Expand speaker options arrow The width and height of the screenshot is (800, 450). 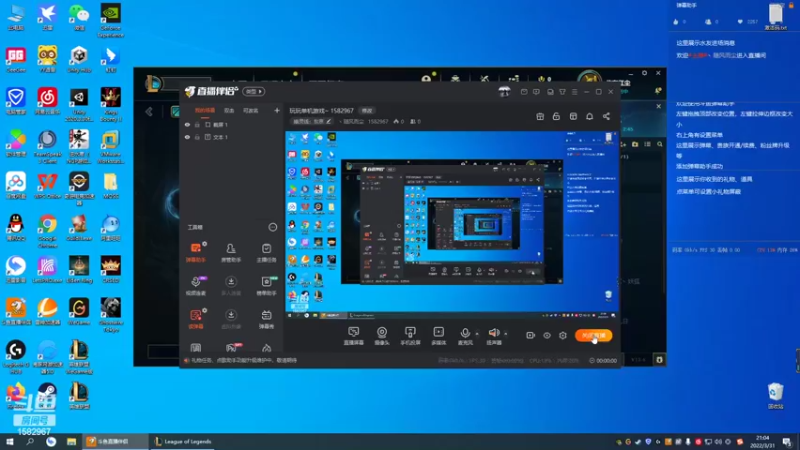coord(506,334)
